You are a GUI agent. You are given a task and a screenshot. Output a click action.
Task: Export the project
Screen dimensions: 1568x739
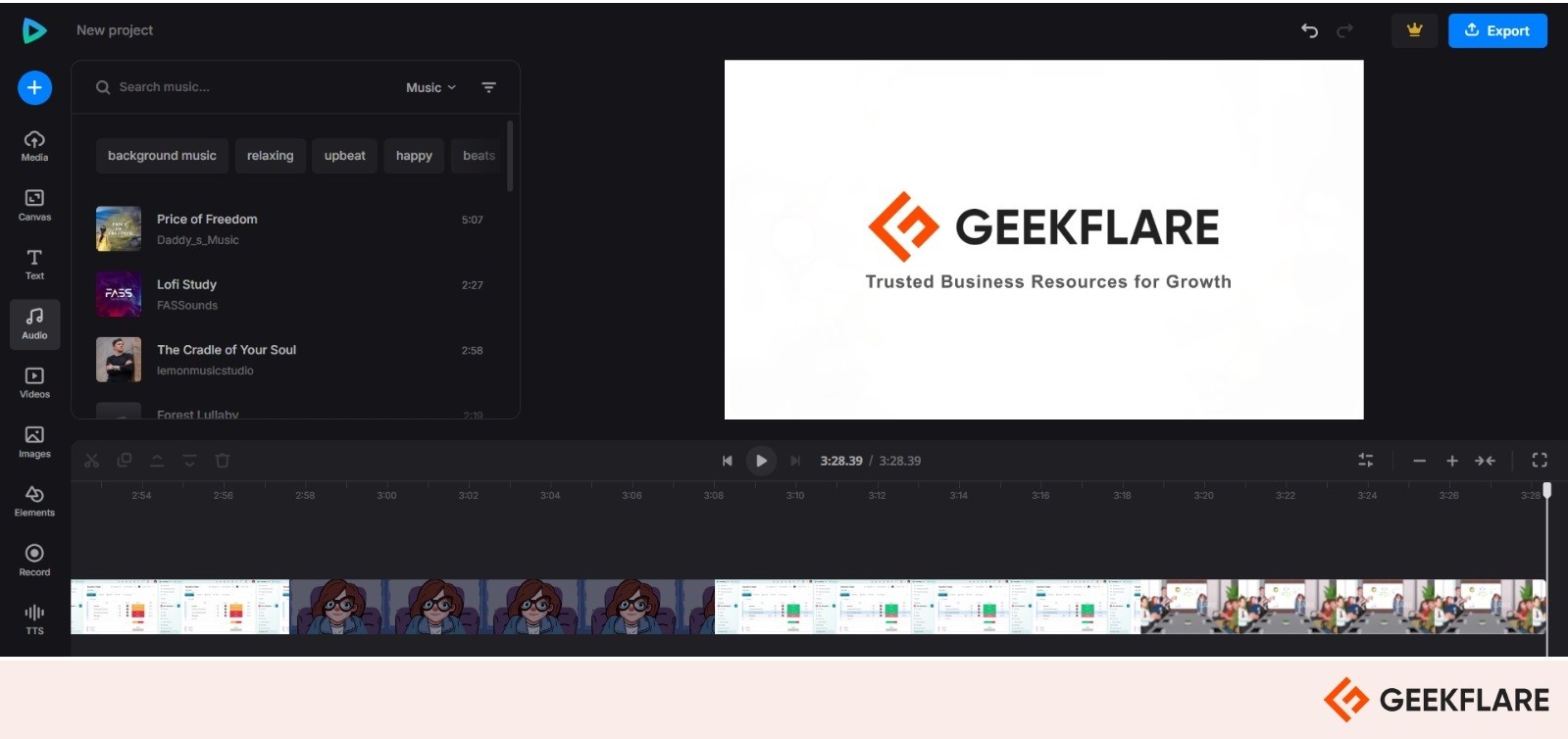click(x=1497, y=30)
